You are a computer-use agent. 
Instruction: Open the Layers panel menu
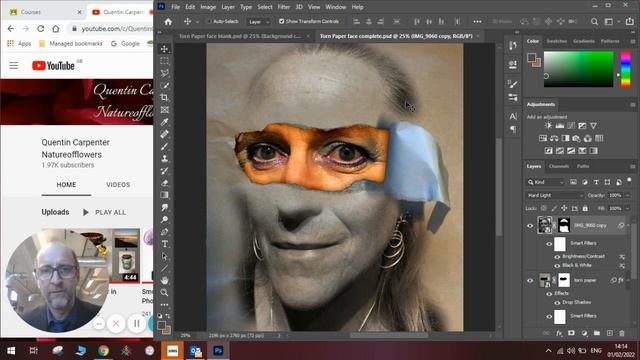pyautogui.click(x=633, y=167)
